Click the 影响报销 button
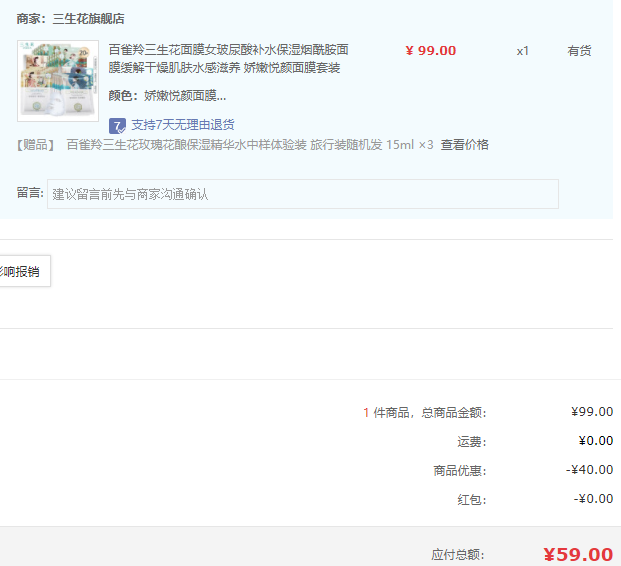This screenshot has width=621, height=566. click(25, 271)
